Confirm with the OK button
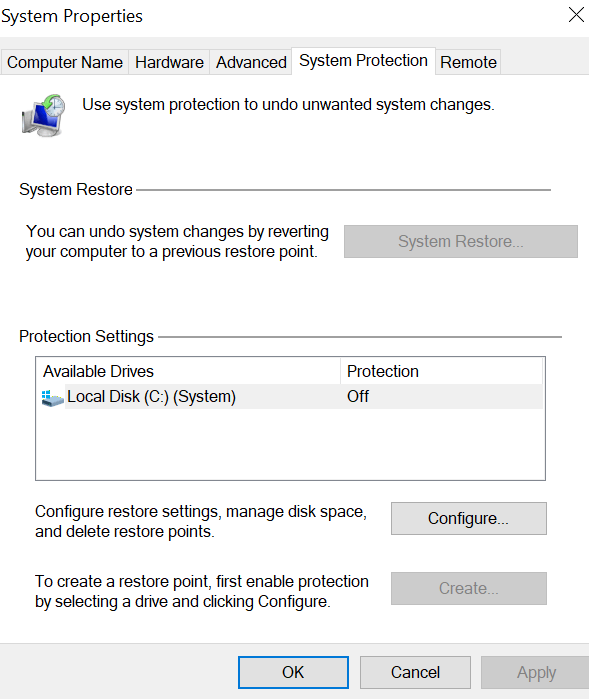Viewport: 589px width, 699px height. tap(293, 672)
